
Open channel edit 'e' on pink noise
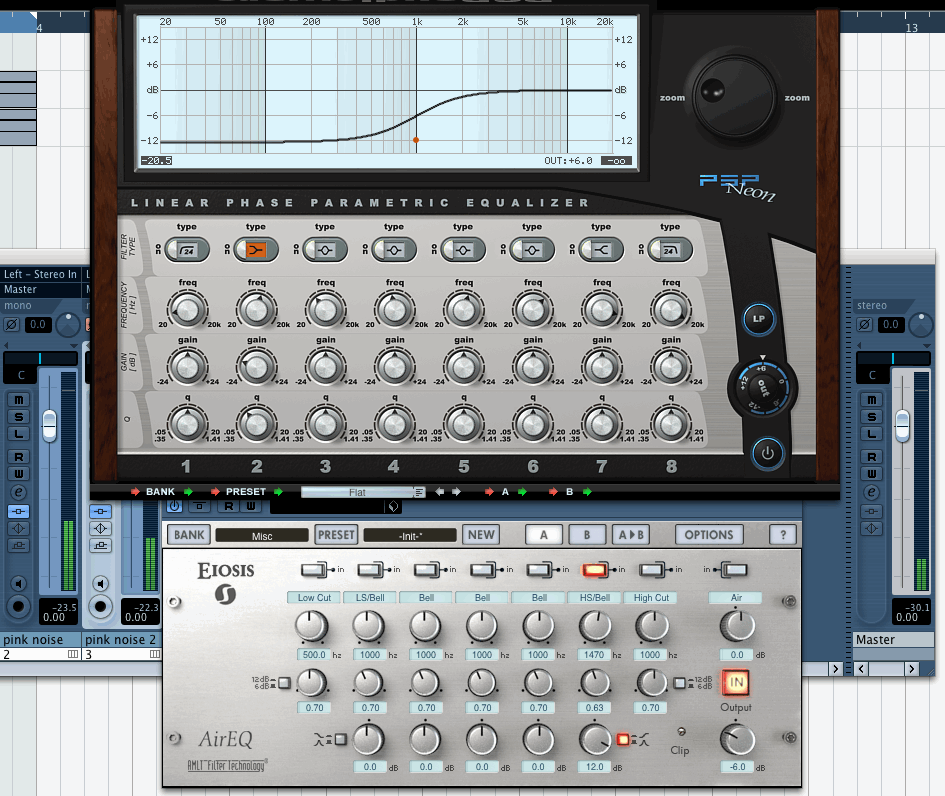coord(18,492)
